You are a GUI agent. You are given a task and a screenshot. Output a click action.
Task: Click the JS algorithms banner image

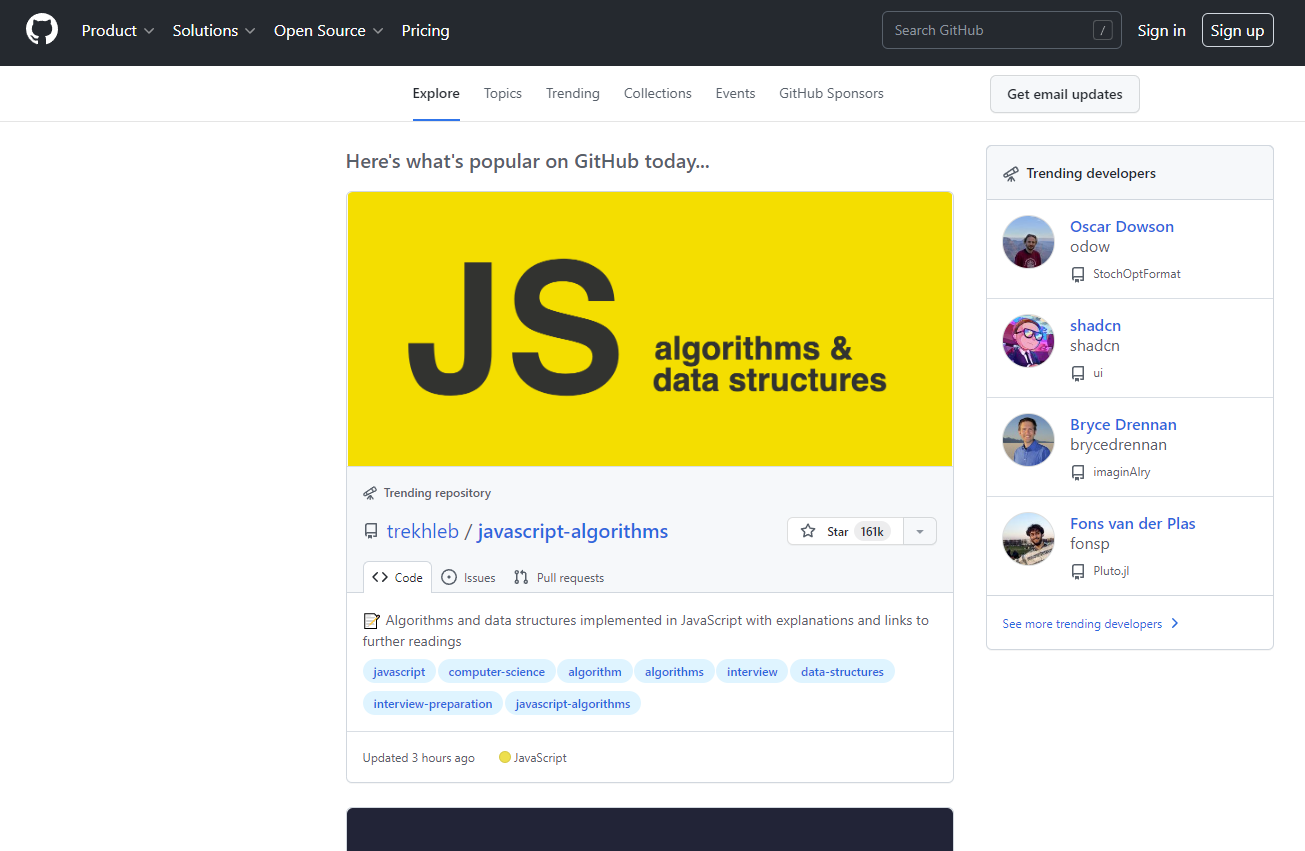[650, 329]
